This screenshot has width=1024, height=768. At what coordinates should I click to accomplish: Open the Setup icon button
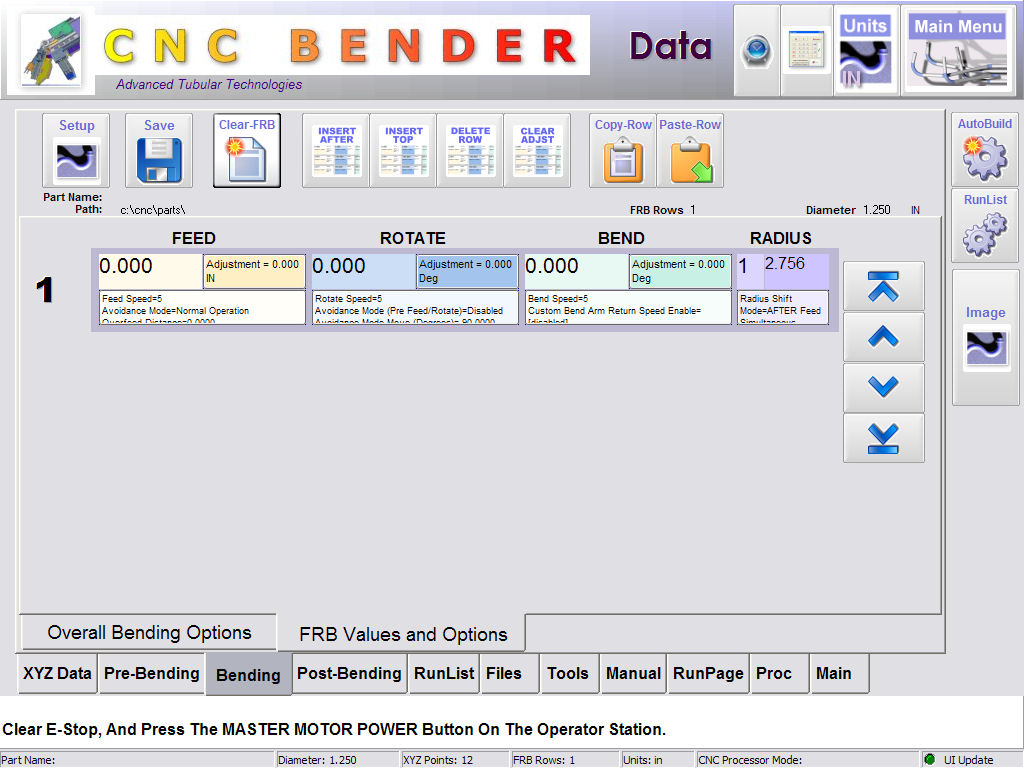[x=77, y=151]
